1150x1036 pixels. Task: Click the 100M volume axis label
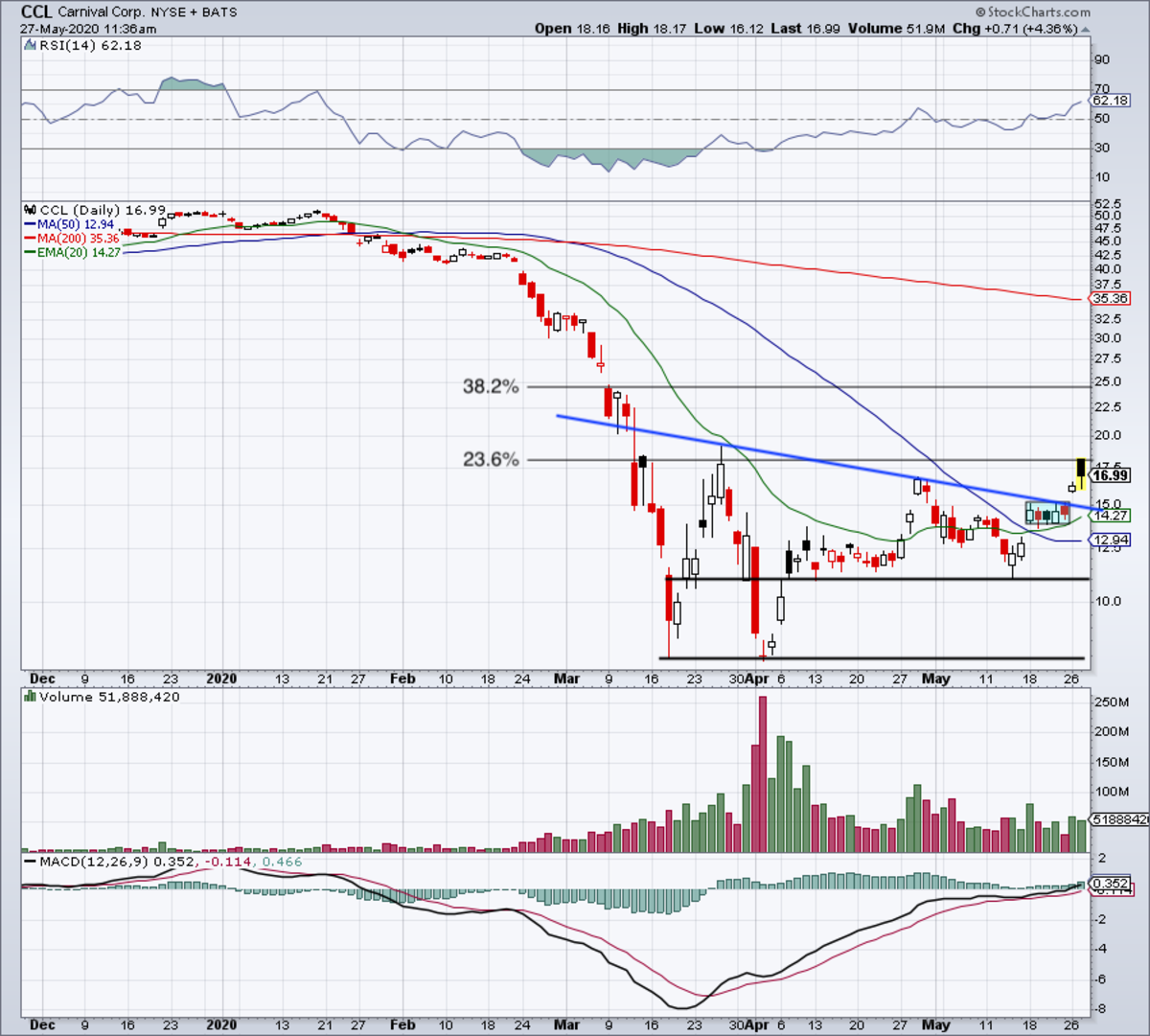(1111, 792)
